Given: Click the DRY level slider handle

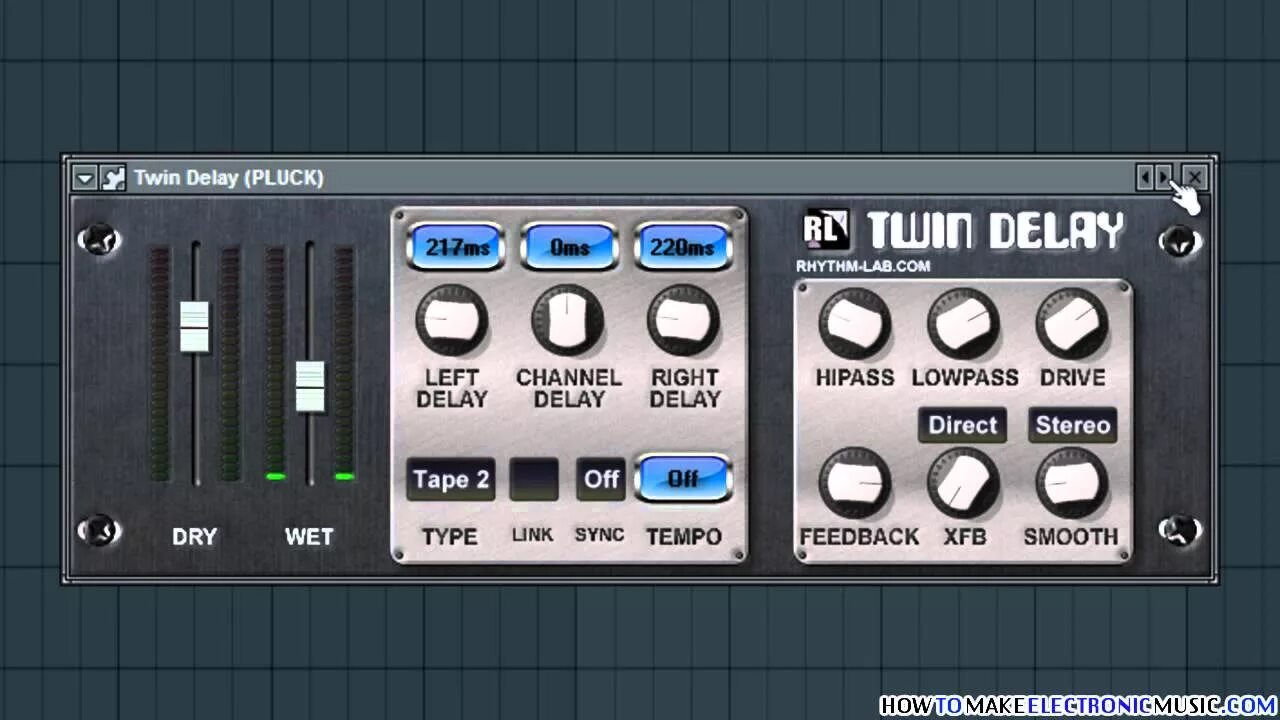Looking at the screenshot, I should click(x=195, y=326).
